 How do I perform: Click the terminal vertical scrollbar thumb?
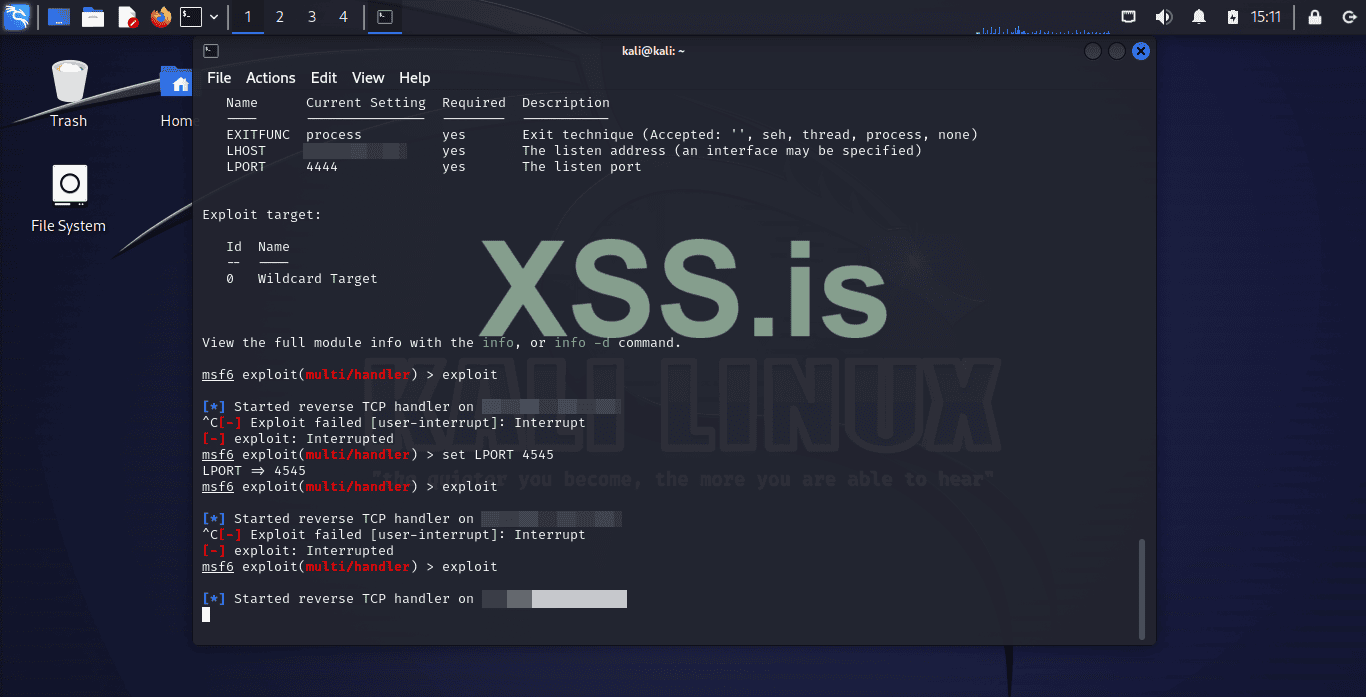click(1143, 588)
